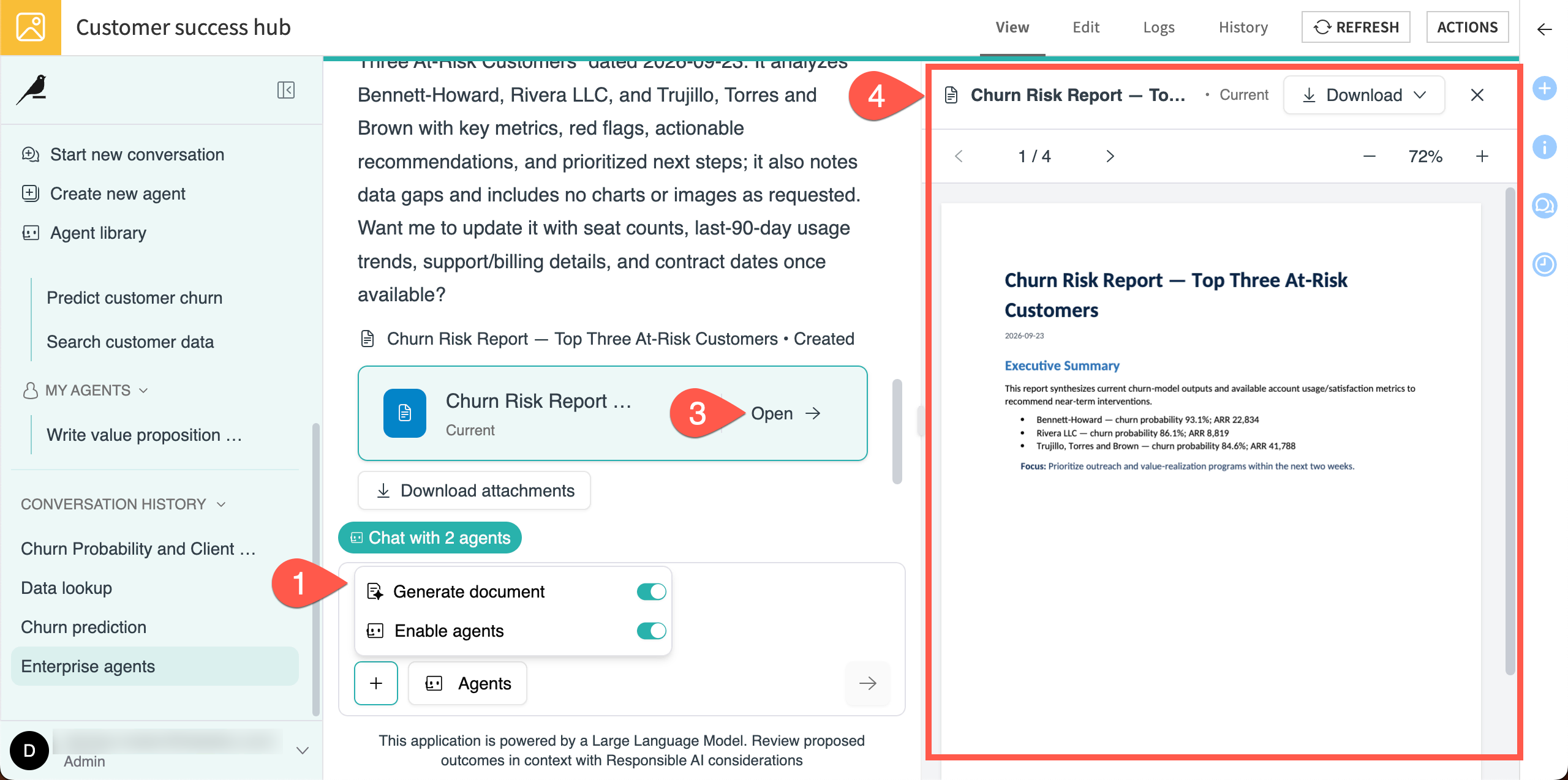The height and width of the screenshot is (780, 1568).
Task: Go to next page of the document
Action: point(1110,156)
